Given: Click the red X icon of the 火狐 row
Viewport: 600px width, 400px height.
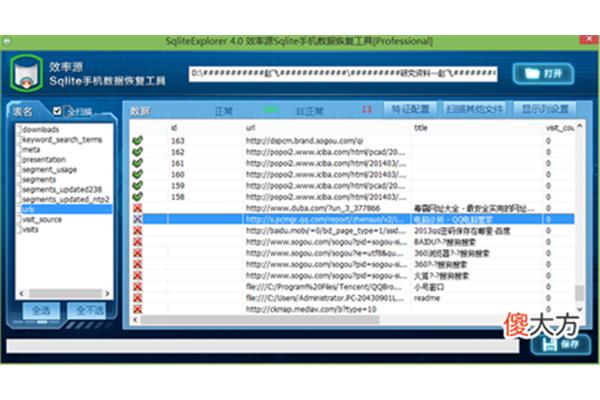Looking at the screenshot, I should tap(137, 275).
